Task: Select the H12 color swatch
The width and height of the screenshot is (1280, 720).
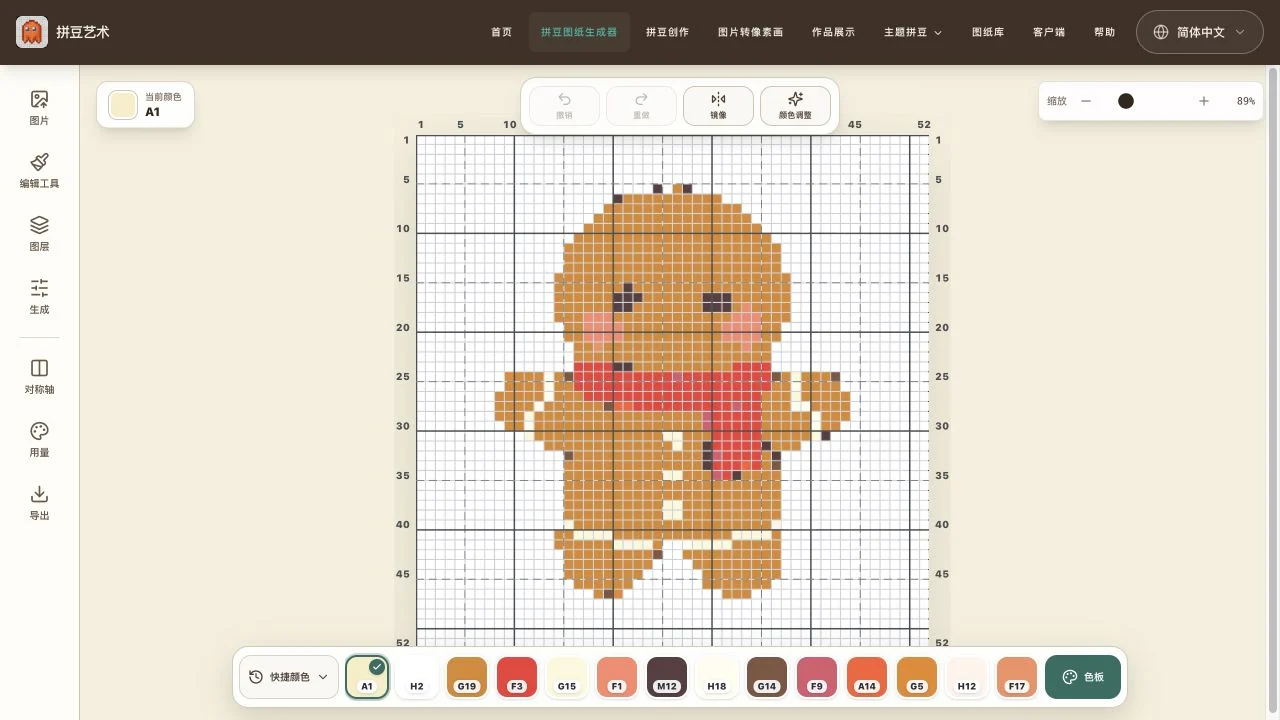Action: pos(967,677)
